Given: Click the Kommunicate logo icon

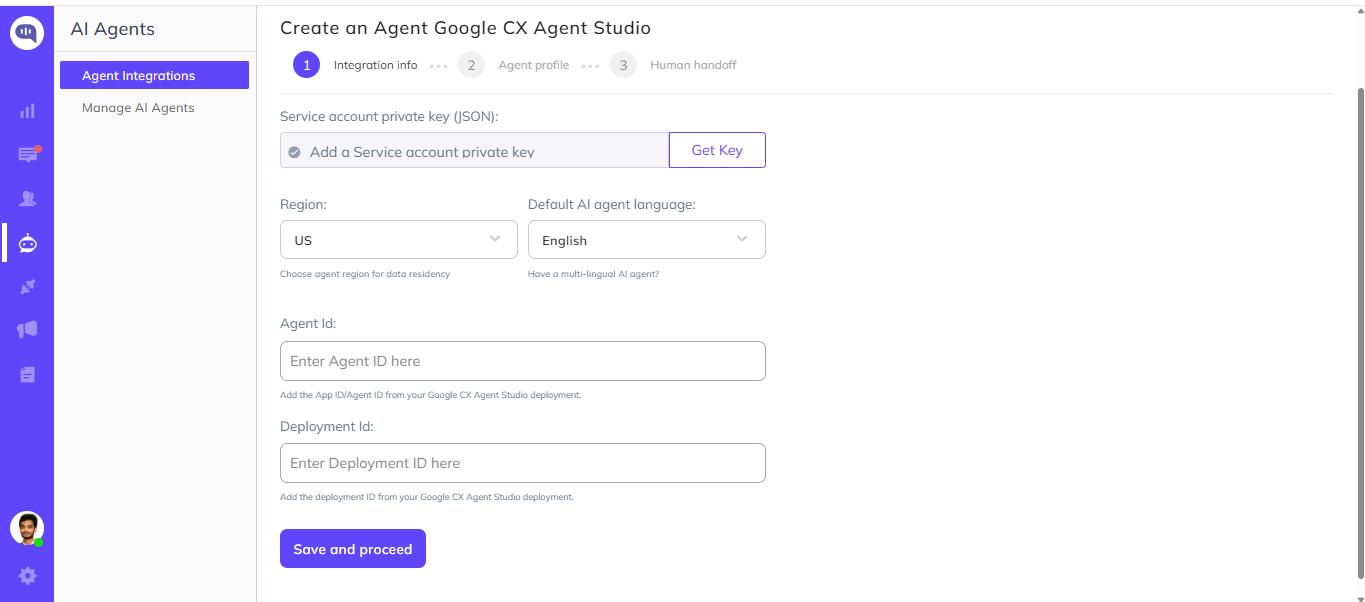Looking at the screenshot, I should point(27,33).
